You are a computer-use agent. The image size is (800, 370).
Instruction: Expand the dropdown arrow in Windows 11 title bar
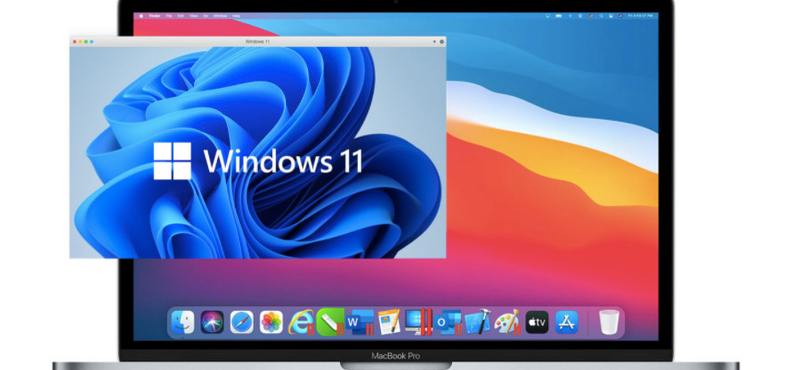point(435,41)
